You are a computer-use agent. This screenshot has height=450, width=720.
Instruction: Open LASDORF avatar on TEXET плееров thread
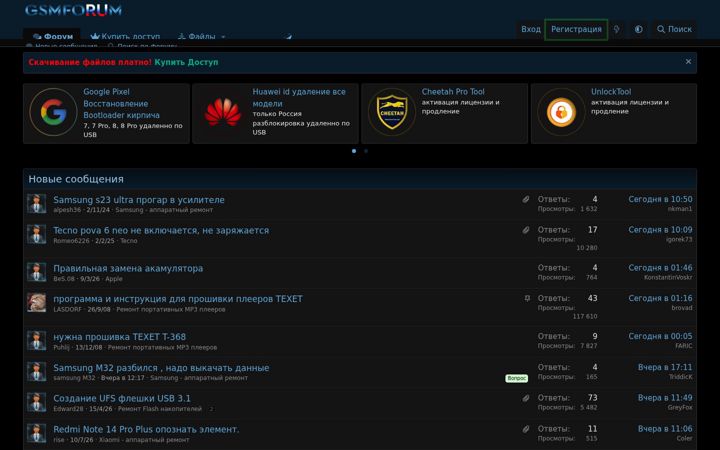point(36,303)
